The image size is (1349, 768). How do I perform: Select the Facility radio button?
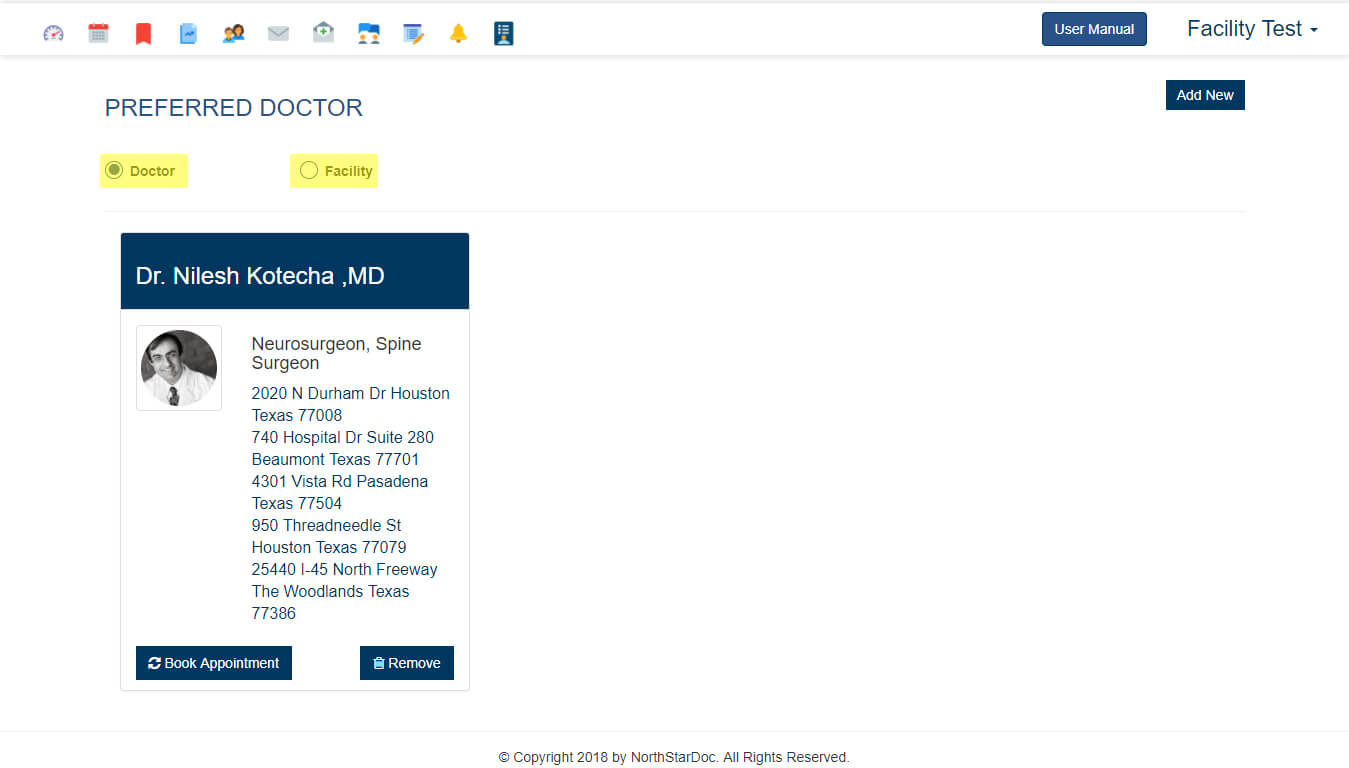coord(309,170)
